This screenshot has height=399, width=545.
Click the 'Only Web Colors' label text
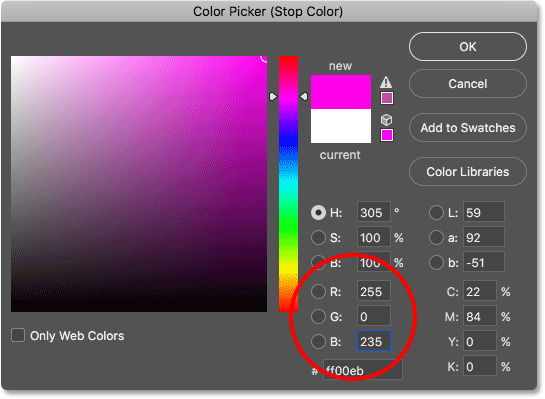click(77, 336)
